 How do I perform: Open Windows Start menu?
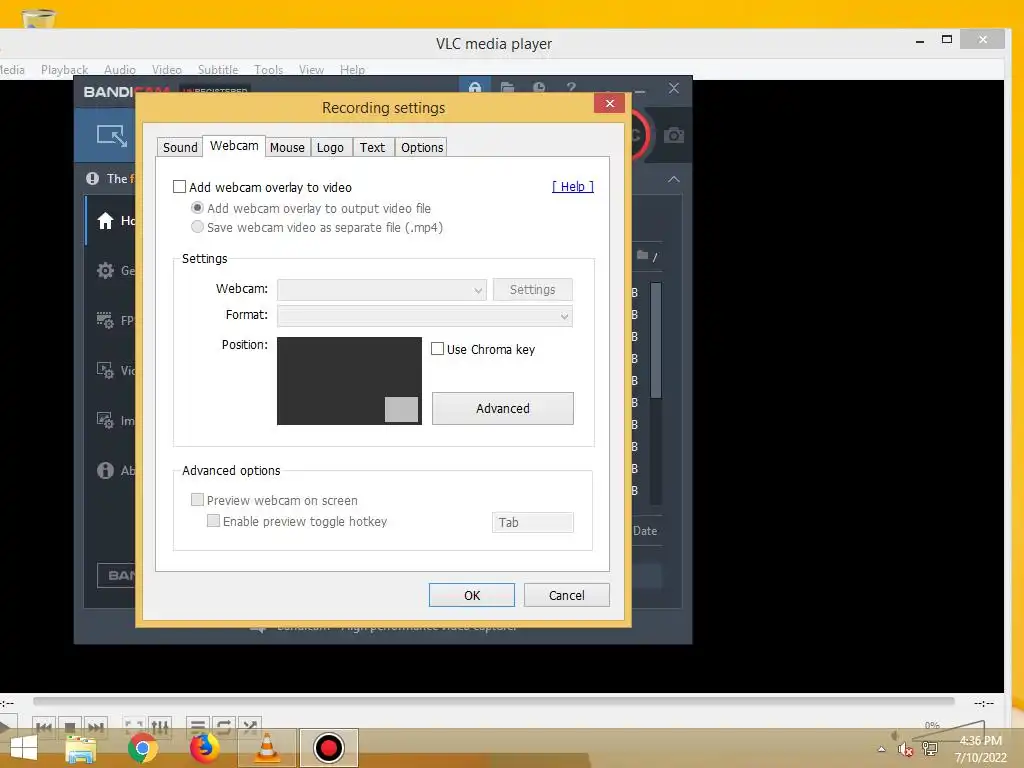[x=24, y=748]
